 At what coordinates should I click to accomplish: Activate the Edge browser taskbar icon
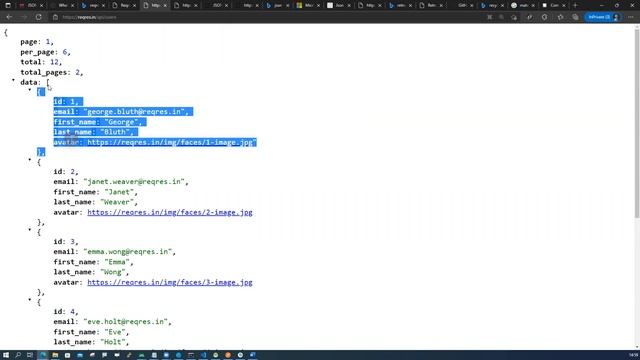pos(43,355)
